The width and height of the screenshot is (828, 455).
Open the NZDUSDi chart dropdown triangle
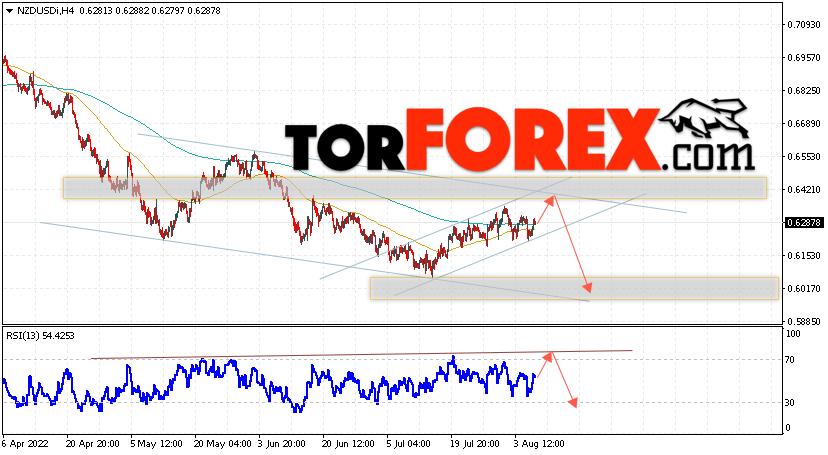tap(10, 11)
